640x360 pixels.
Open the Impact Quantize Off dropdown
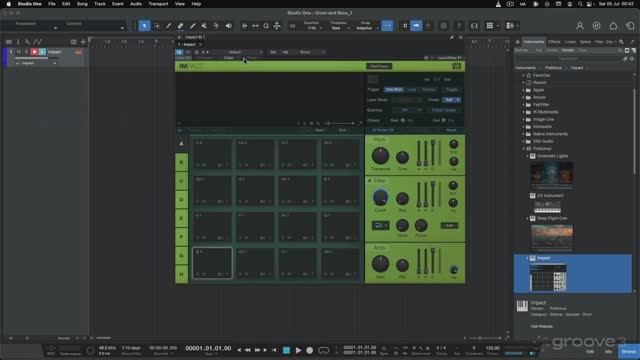(x=407, y=110)
